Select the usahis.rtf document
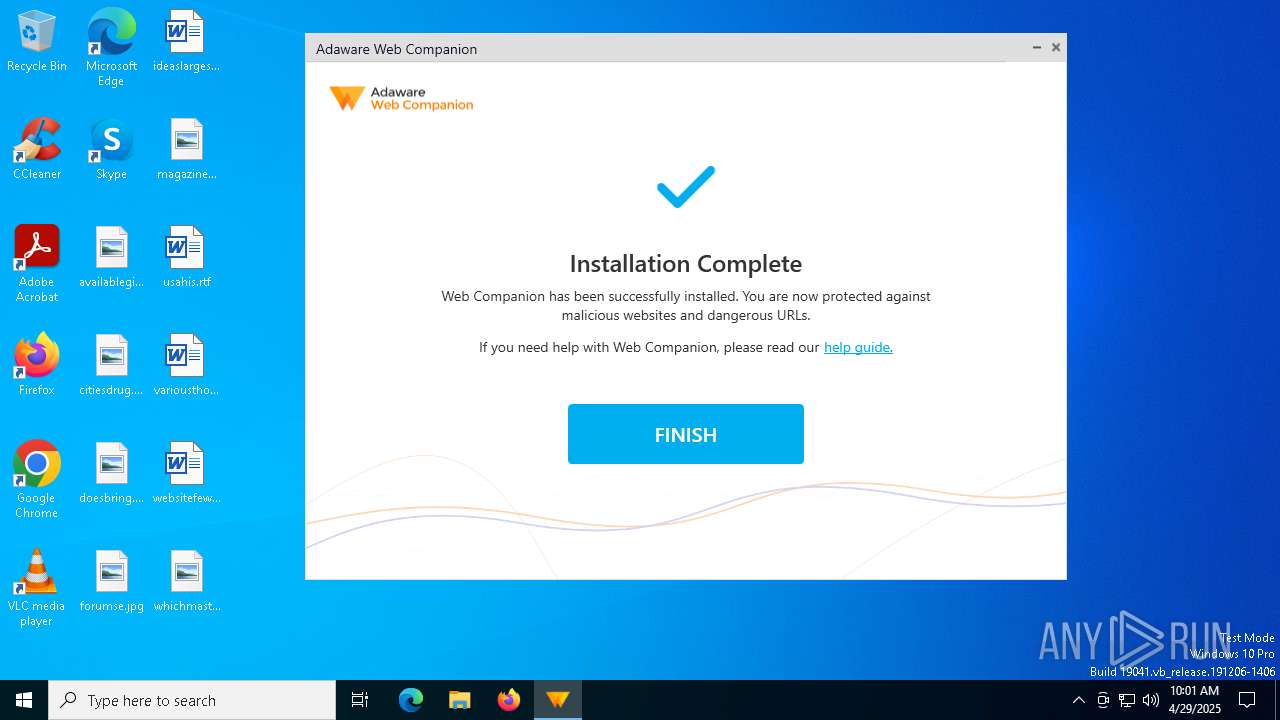Screen dimensions: 1280x720 click(x=186, y=258)
